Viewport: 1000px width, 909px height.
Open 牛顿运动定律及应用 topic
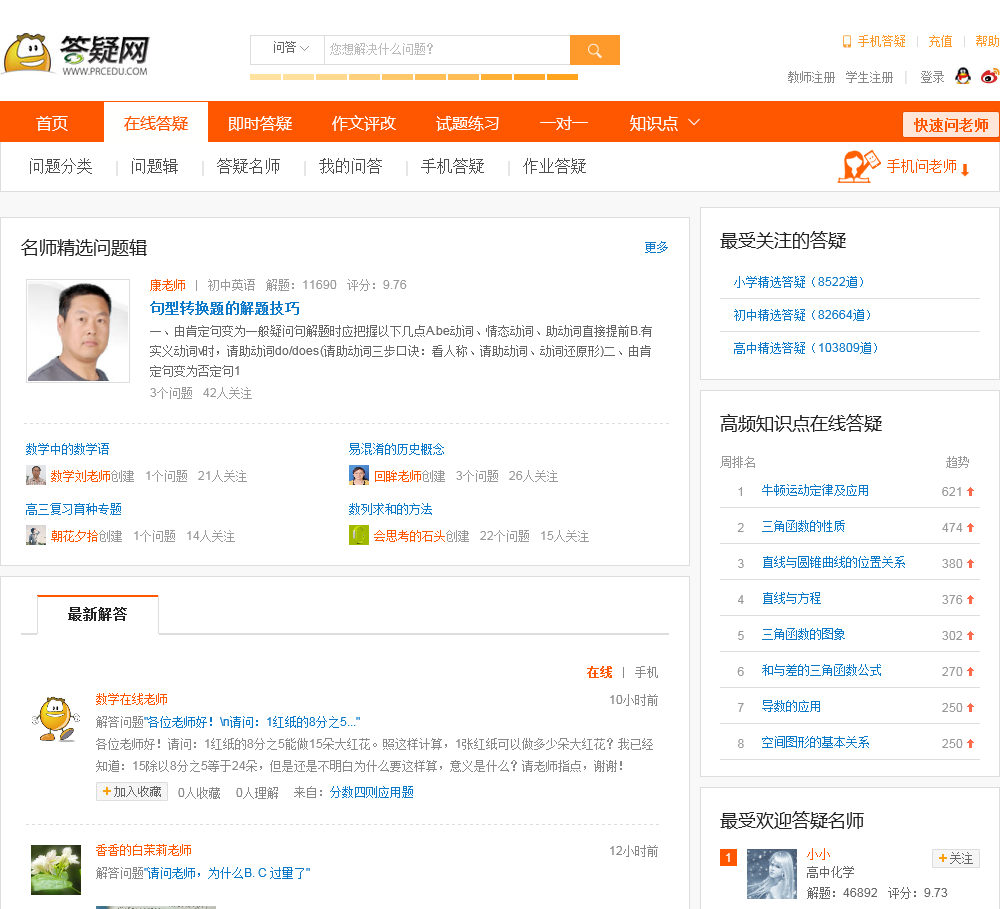click(x=815, y=491)
